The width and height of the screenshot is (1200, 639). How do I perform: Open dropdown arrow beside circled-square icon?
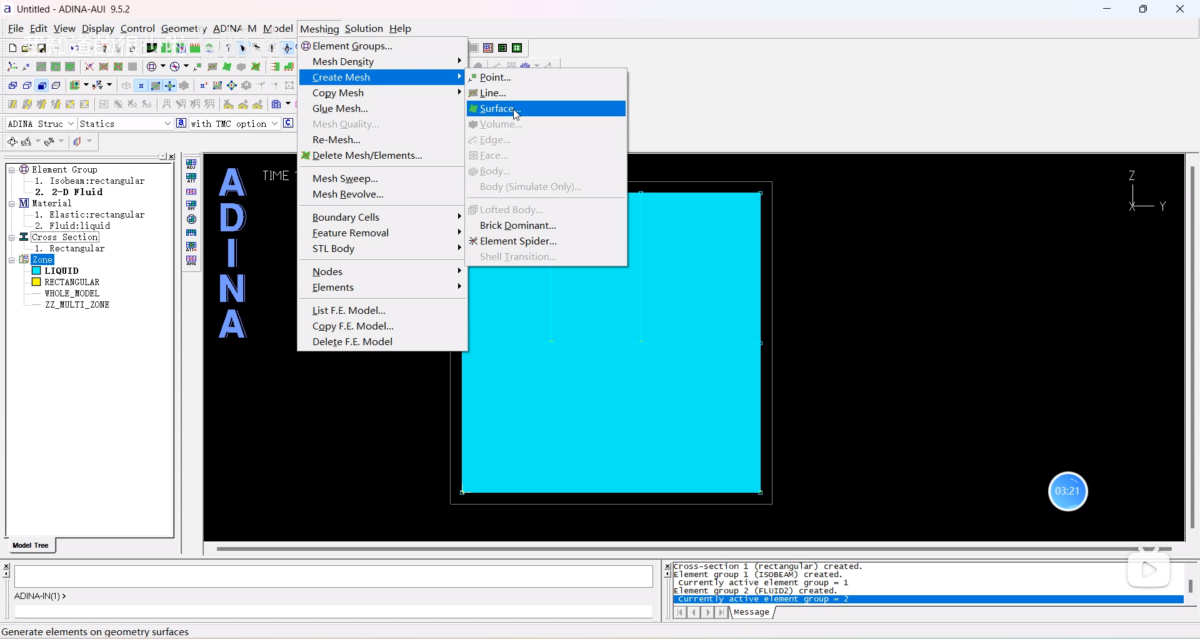coord(163,66)
